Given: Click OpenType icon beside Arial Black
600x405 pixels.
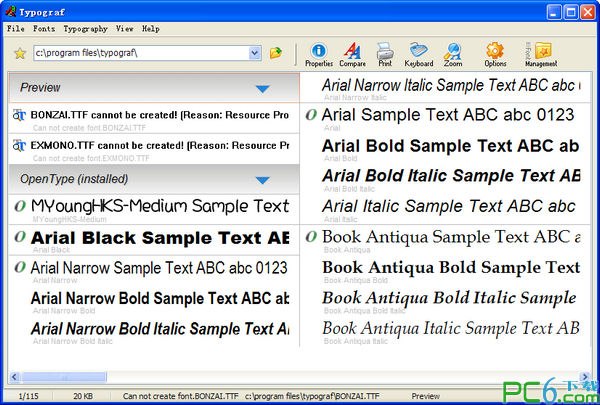Looking at the screenshot, I should click(x=20, y=237).
